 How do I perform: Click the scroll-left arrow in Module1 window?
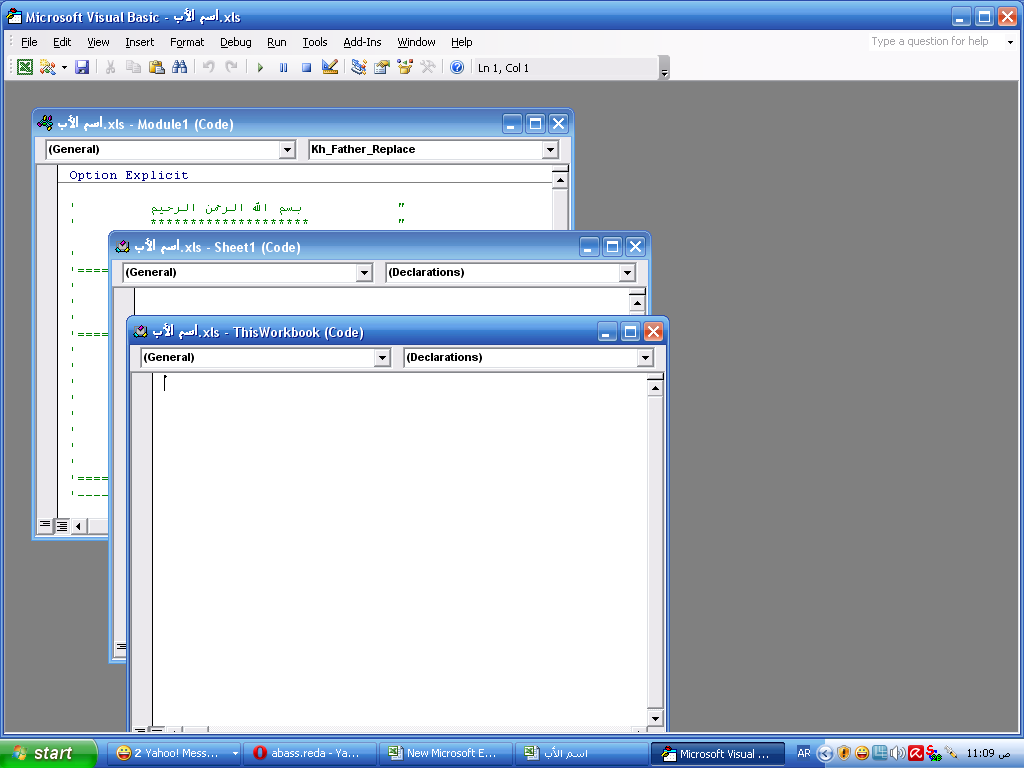78,526
